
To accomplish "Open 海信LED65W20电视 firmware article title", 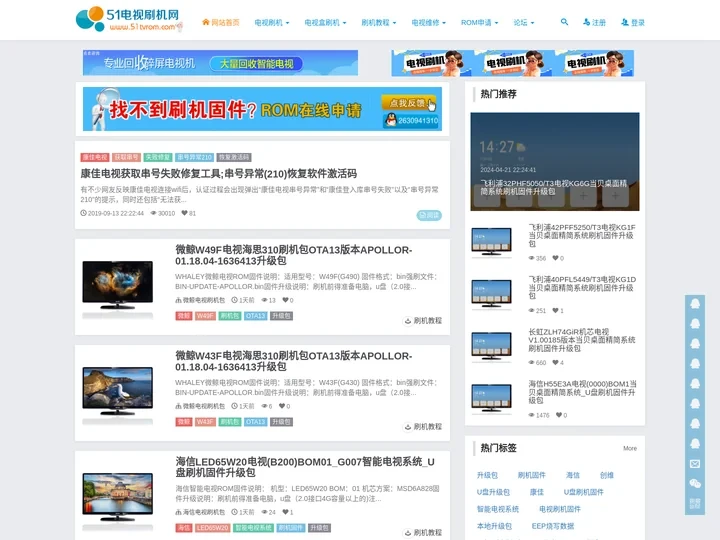I will point(305,467).
